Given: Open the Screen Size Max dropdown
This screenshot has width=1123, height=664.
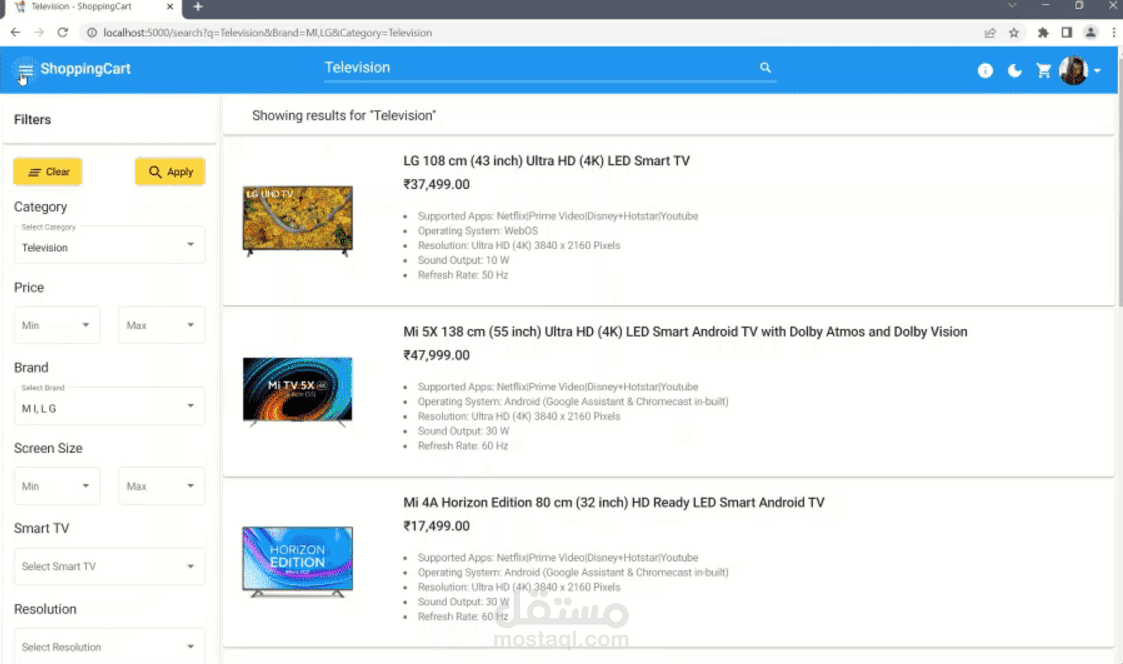Looking at the screenshot, I should 161,486.
